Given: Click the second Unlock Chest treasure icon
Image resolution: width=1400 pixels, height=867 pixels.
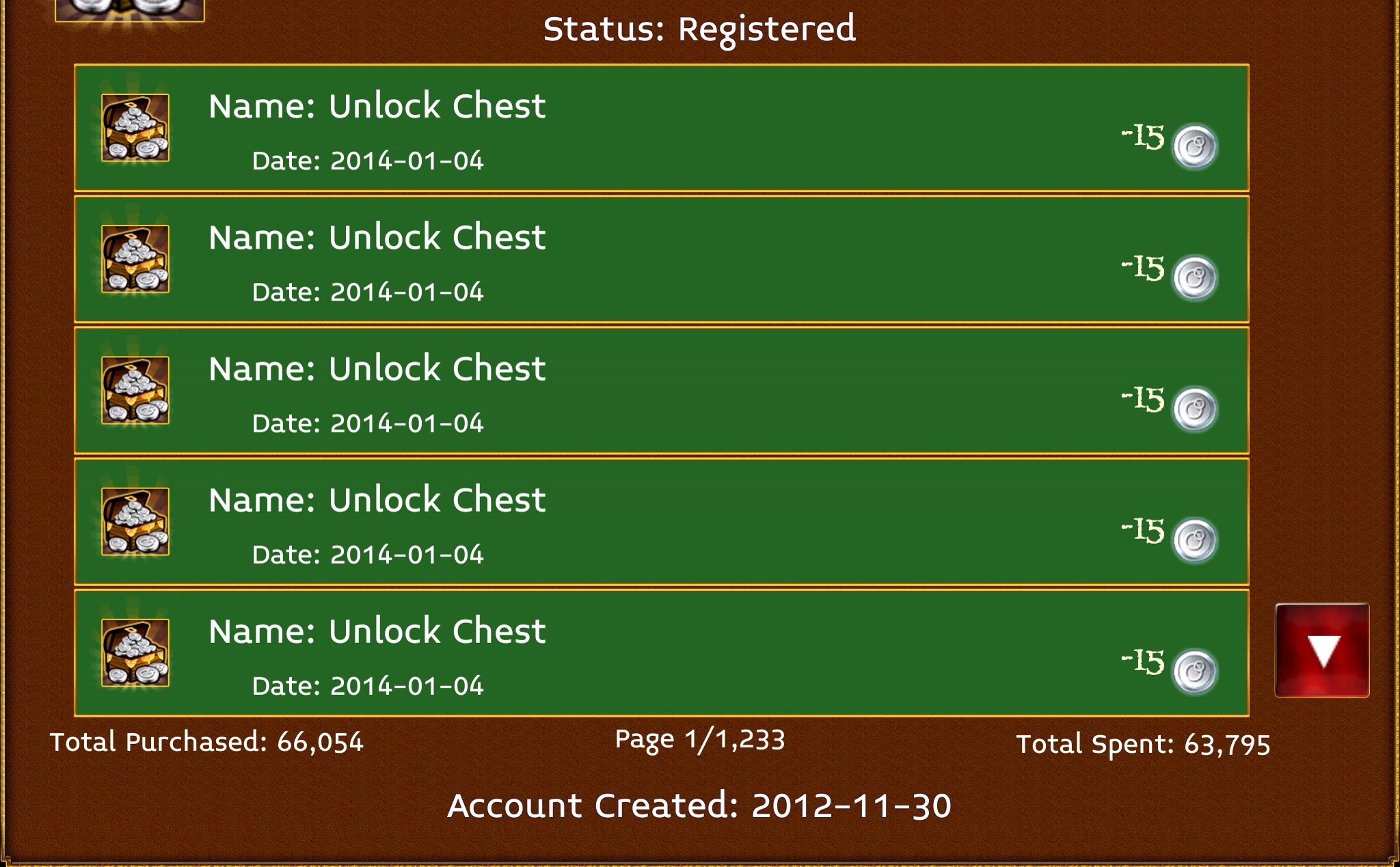Looking at the screenshot, I should click(x=135, y=259).
